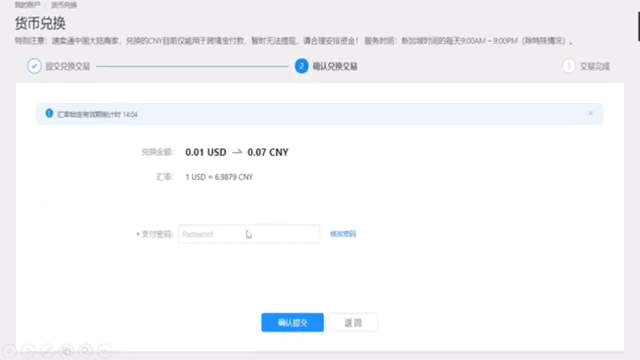
Task: Click the slideshow zoom magnifier icon
Action: [86, 351]
